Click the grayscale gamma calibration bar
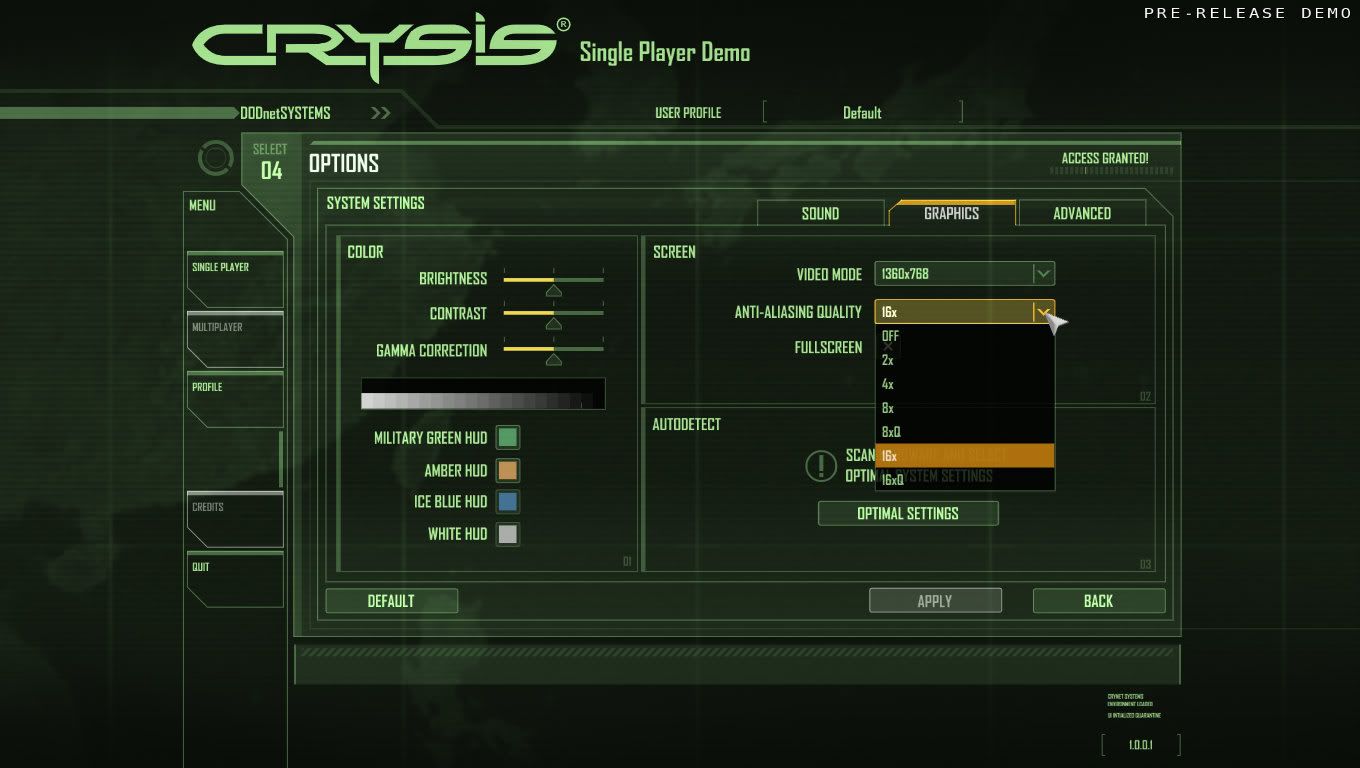1360x768 pixels. [483, 394]
